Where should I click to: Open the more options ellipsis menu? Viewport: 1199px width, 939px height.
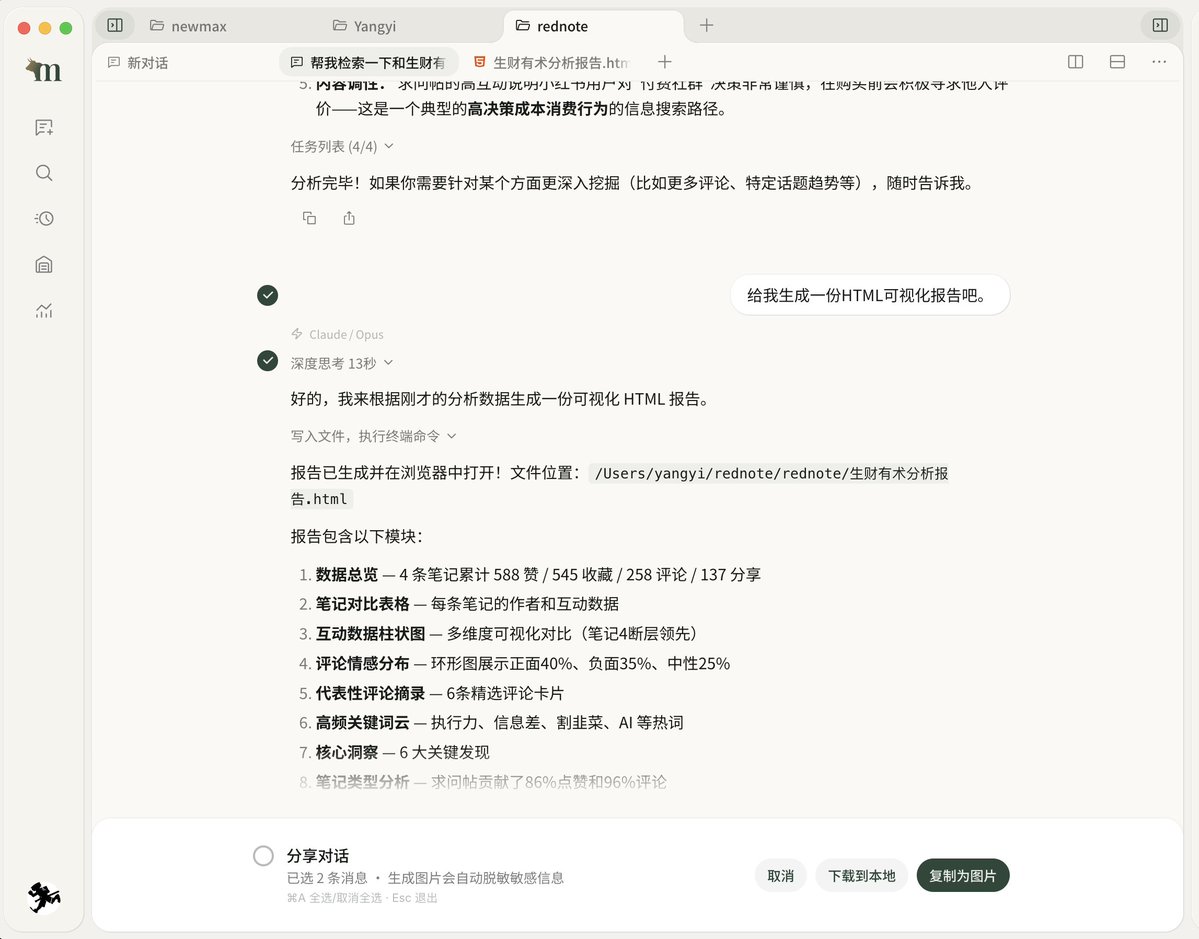coord(1158,61)
